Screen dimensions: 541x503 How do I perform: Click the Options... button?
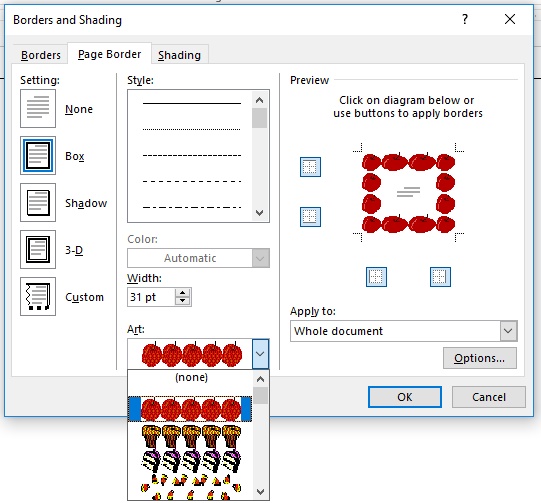click(x=480, y=358)
